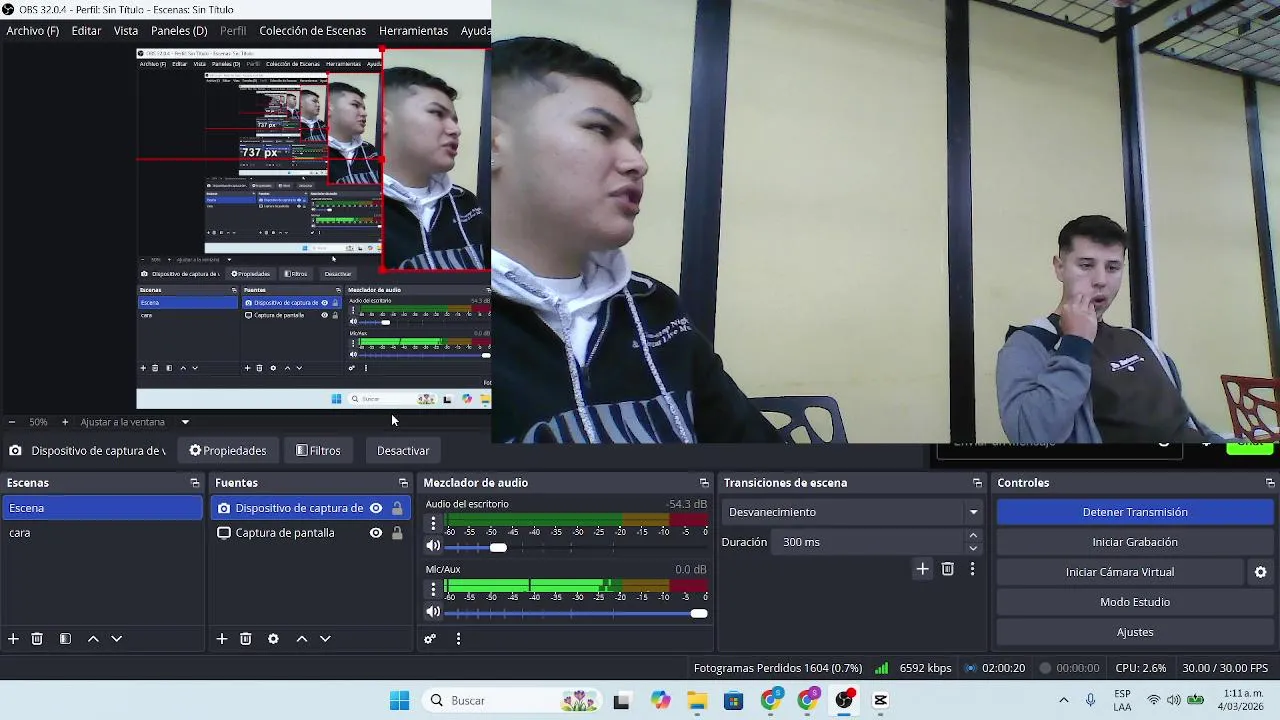This screenshot has height=720, width=1280.
Task: Open Modo Estudio
Action: (1135, 602)
